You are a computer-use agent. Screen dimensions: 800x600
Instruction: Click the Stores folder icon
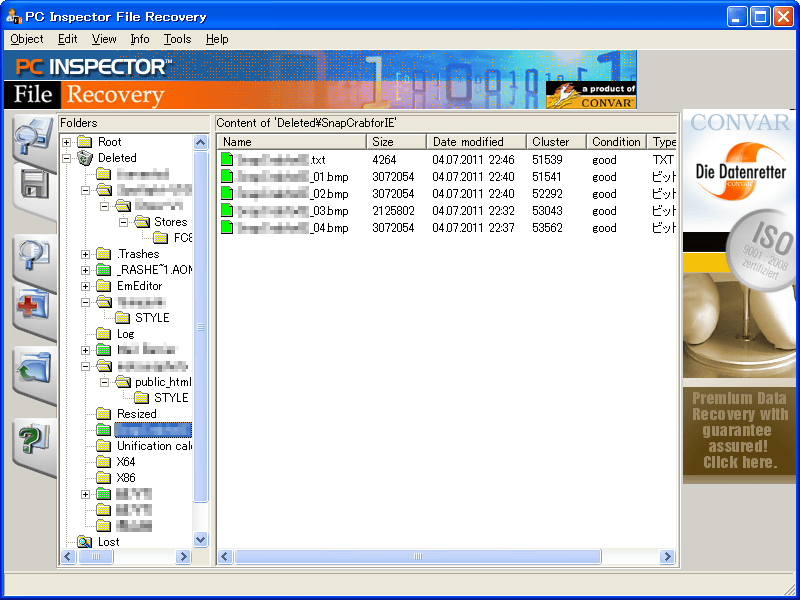click(142, 221)
